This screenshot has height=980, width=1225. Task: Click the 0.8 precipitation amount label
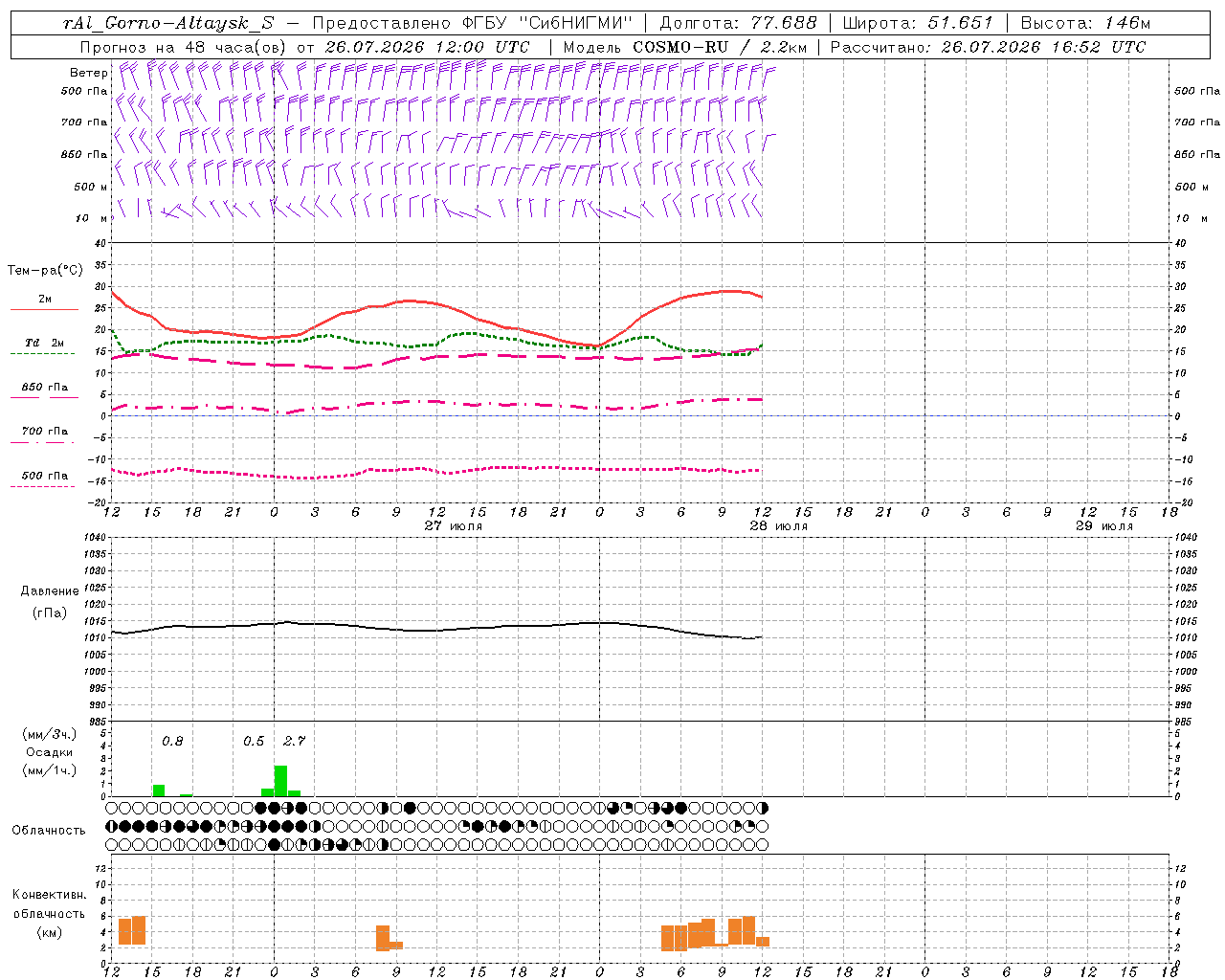[x=172, y=741]
